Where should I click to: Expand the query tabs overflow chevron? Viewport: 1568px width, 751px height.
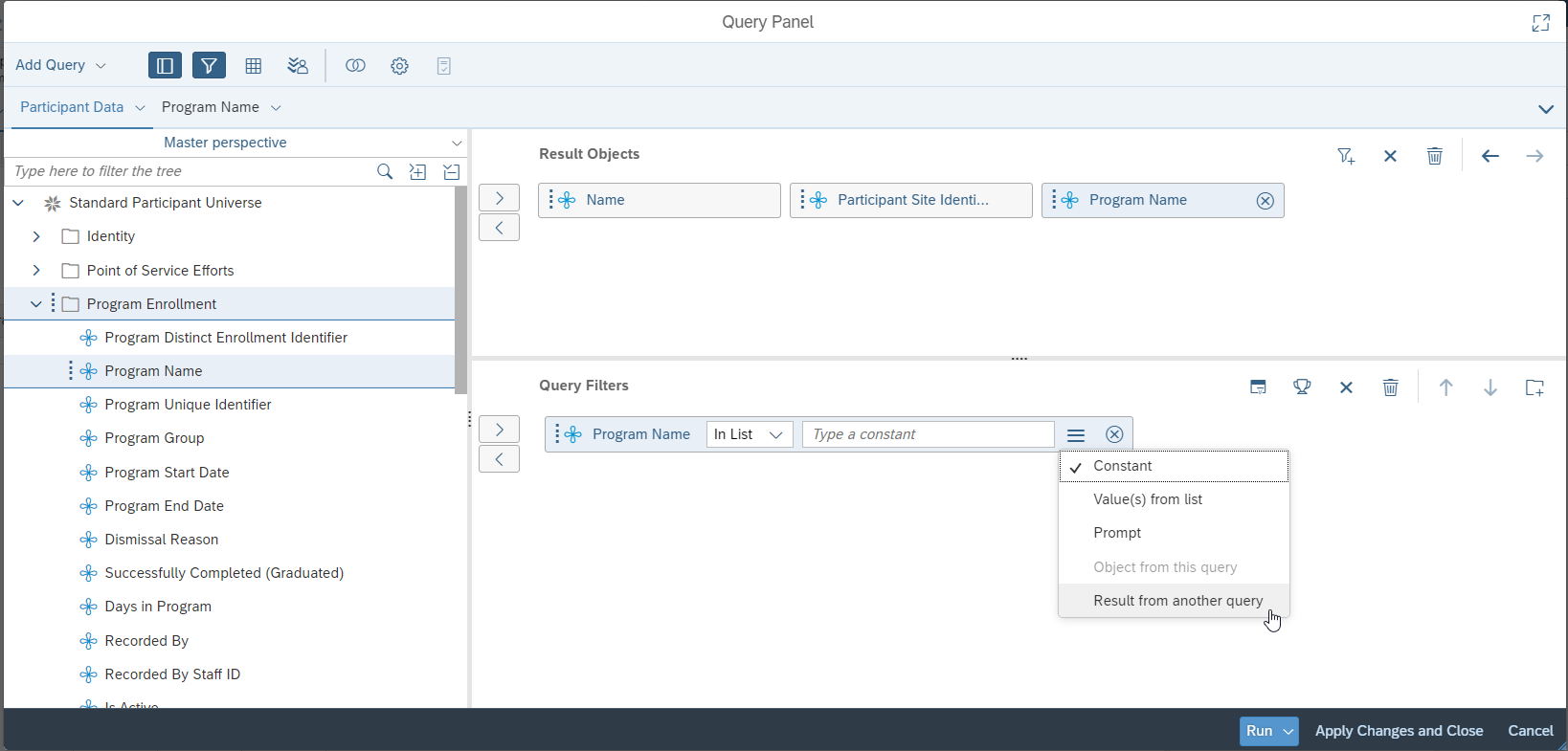pyautogui.click(x=1545, y=109)
